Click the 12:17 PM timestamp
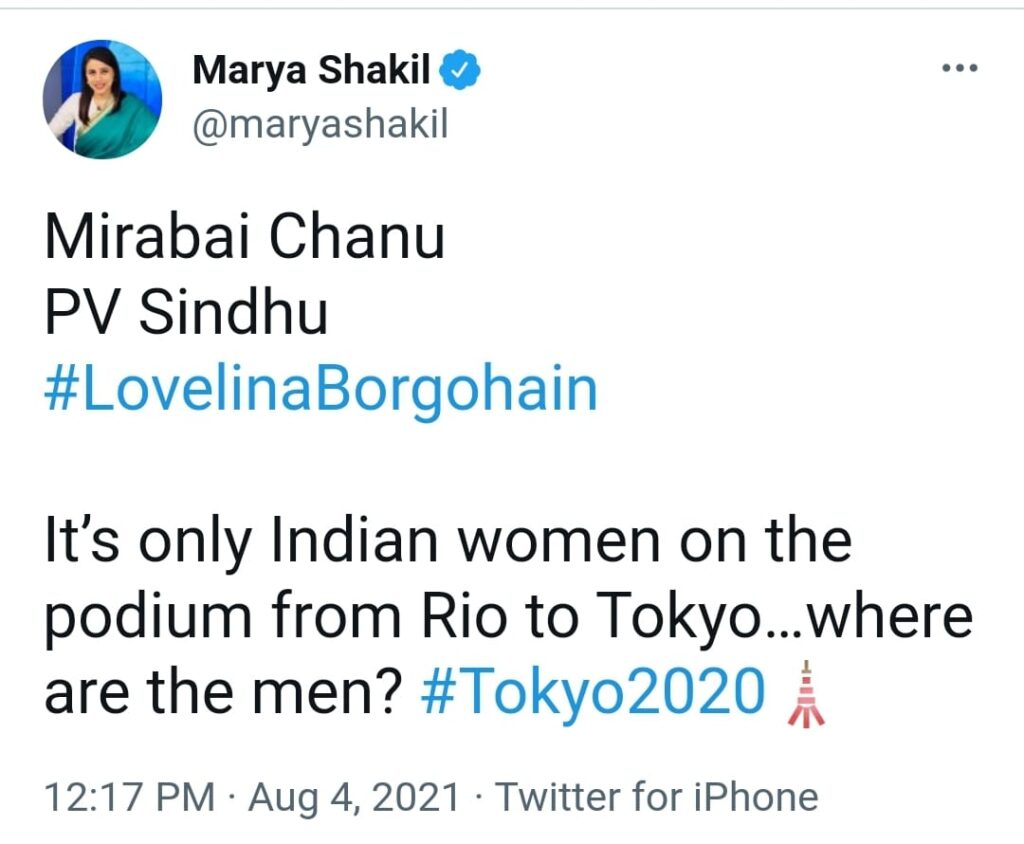 click(130, 797)
